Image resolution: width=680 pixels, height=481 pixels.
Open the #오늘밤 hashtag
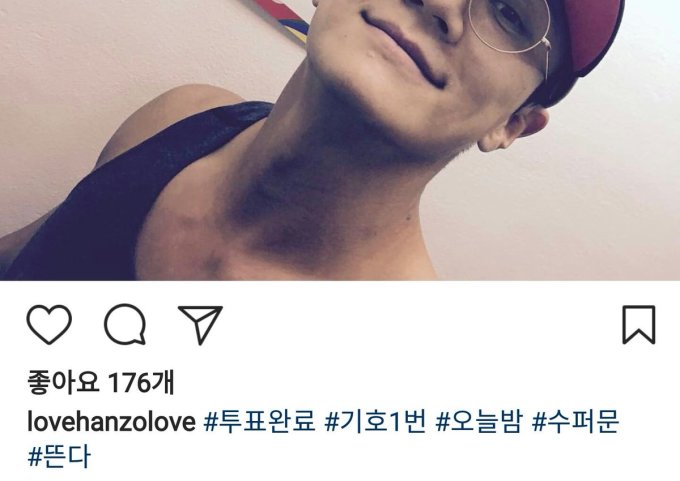479,421
